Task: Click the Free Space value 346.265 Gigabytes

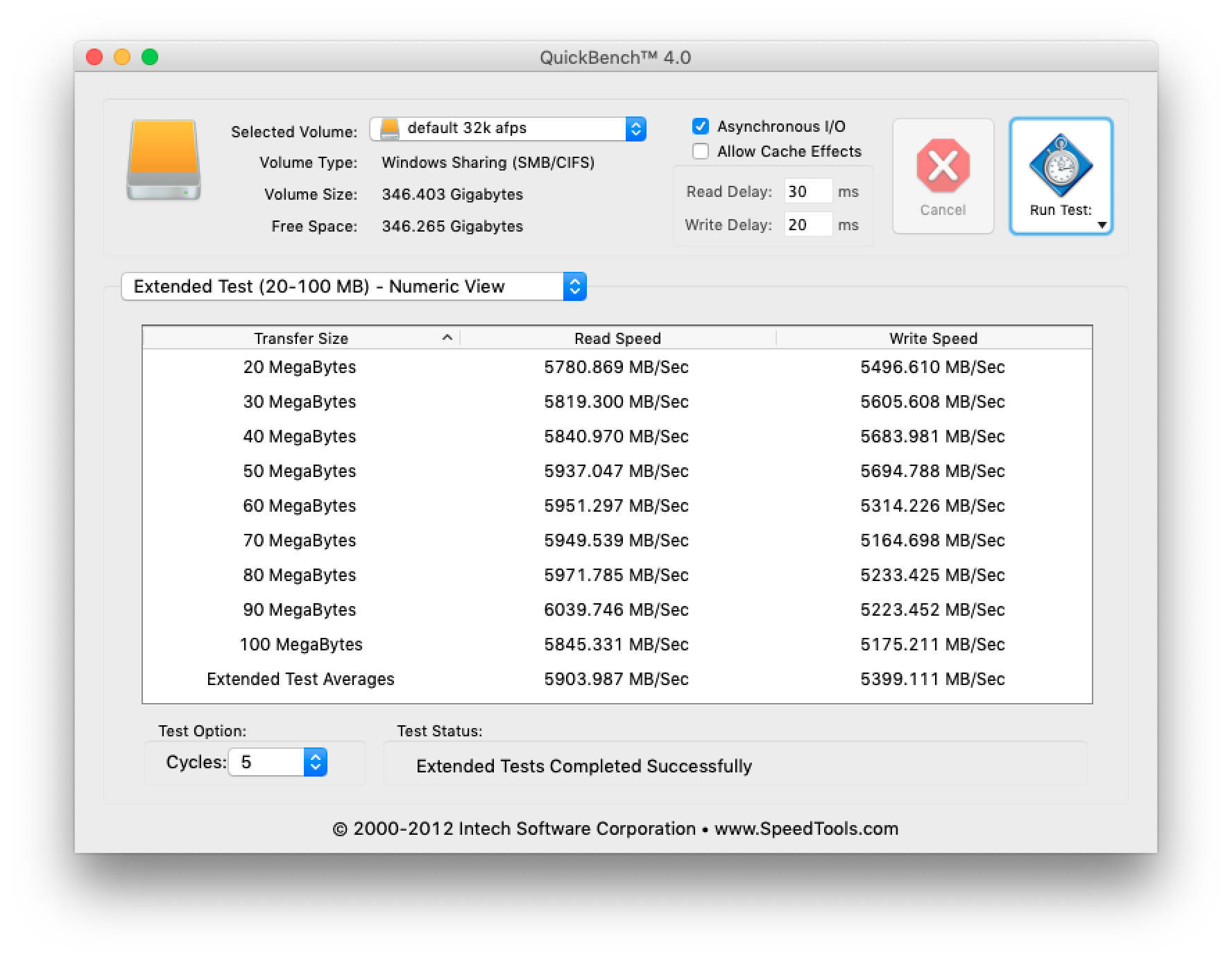Action: tap(452, 226)
